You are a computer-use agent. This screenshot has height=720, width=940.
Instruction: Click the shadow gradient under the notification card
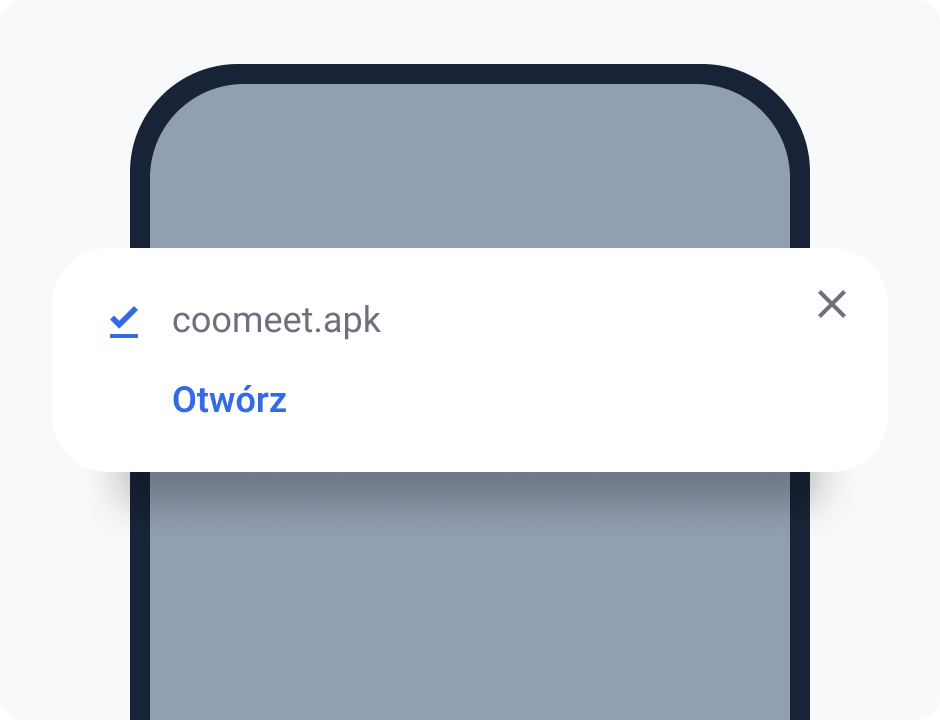470,487
